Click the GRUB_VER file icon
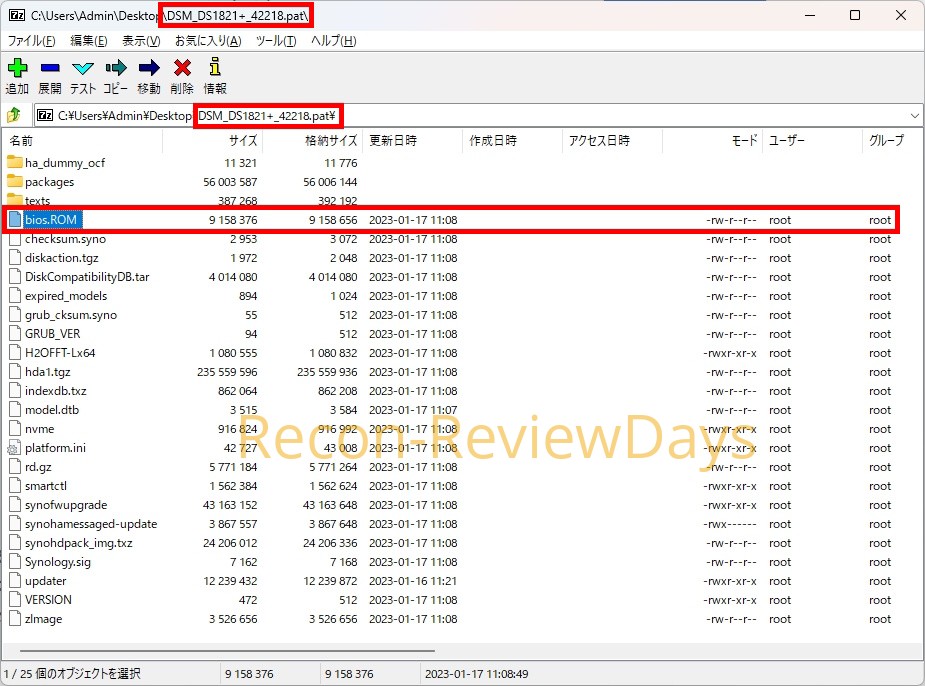The image size is (925, 686). point(15,334)
